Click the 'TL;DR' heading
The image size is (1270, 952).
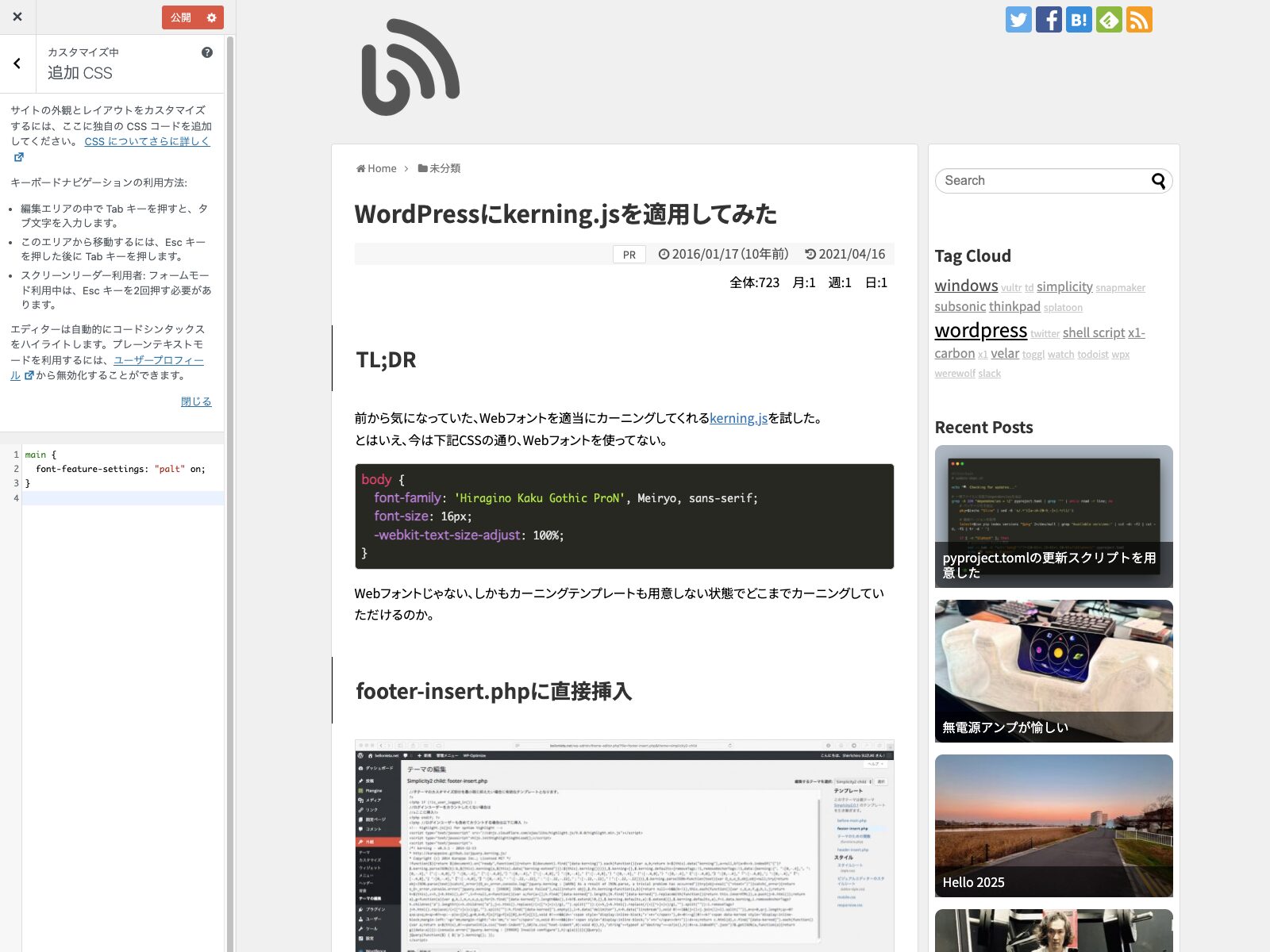coord(386,359)
